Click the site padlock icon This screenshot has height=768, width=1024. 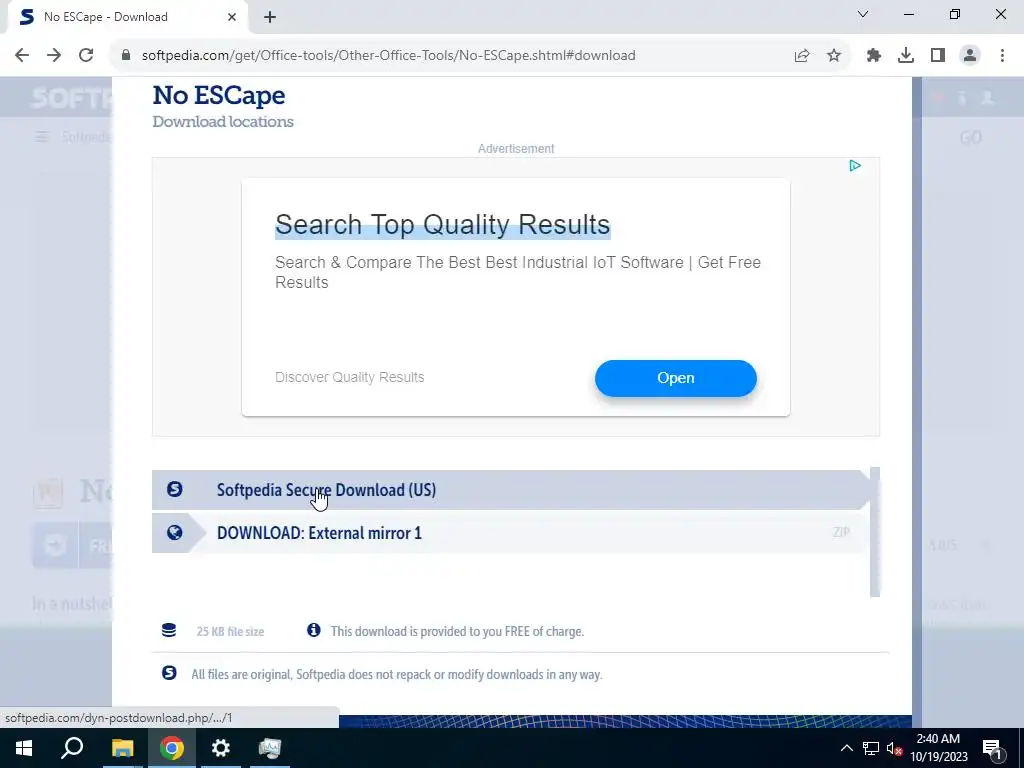click(126, 56)
